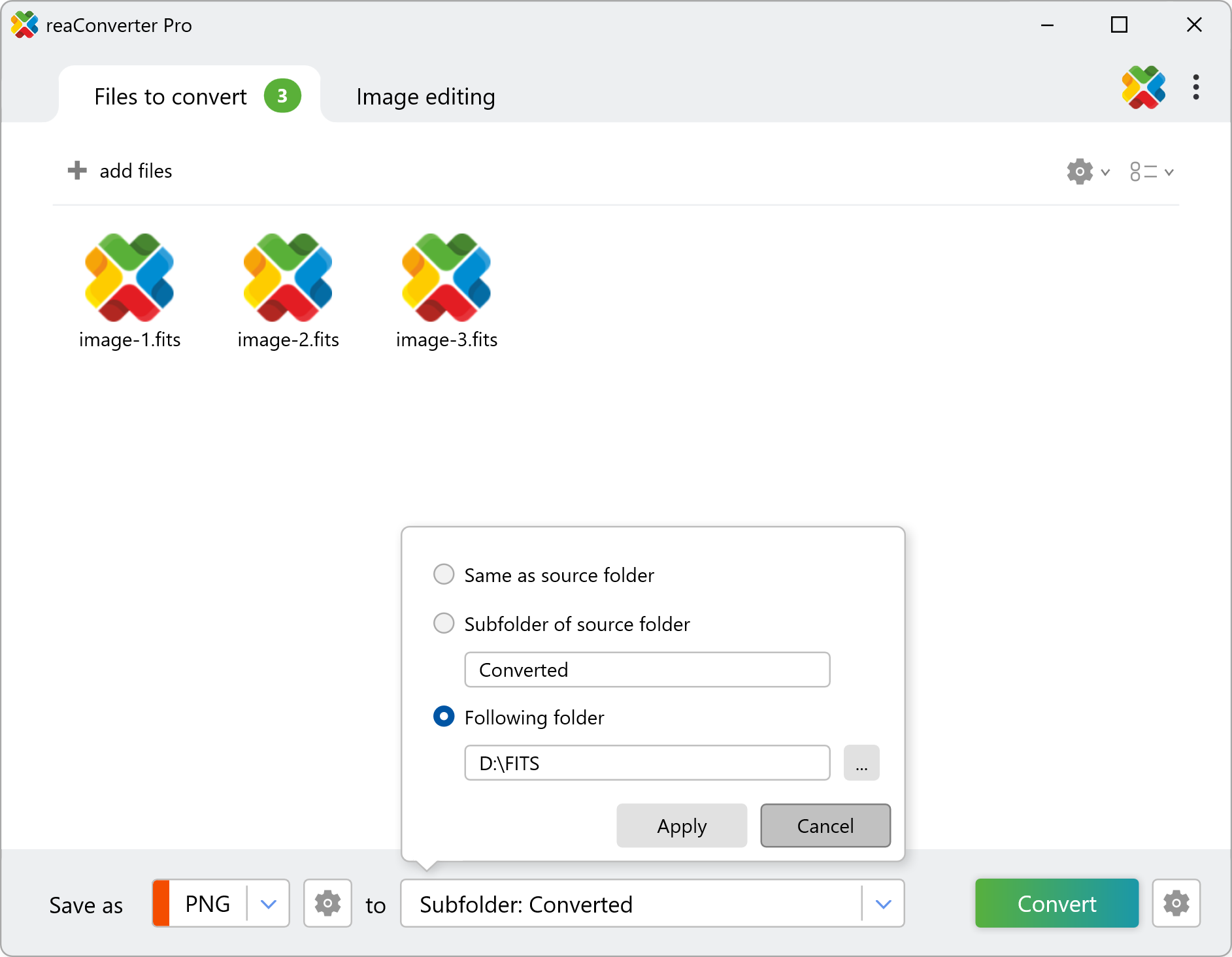The image size is (1232, 957).
Task: Select the image-2.fits thumbnail
Action: click(x=288, y=278)
